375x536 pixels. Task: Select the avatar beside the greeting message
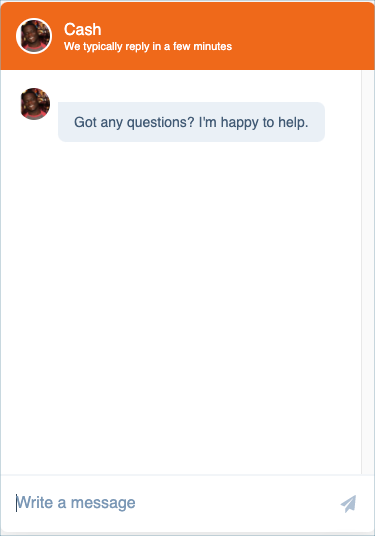35,104
